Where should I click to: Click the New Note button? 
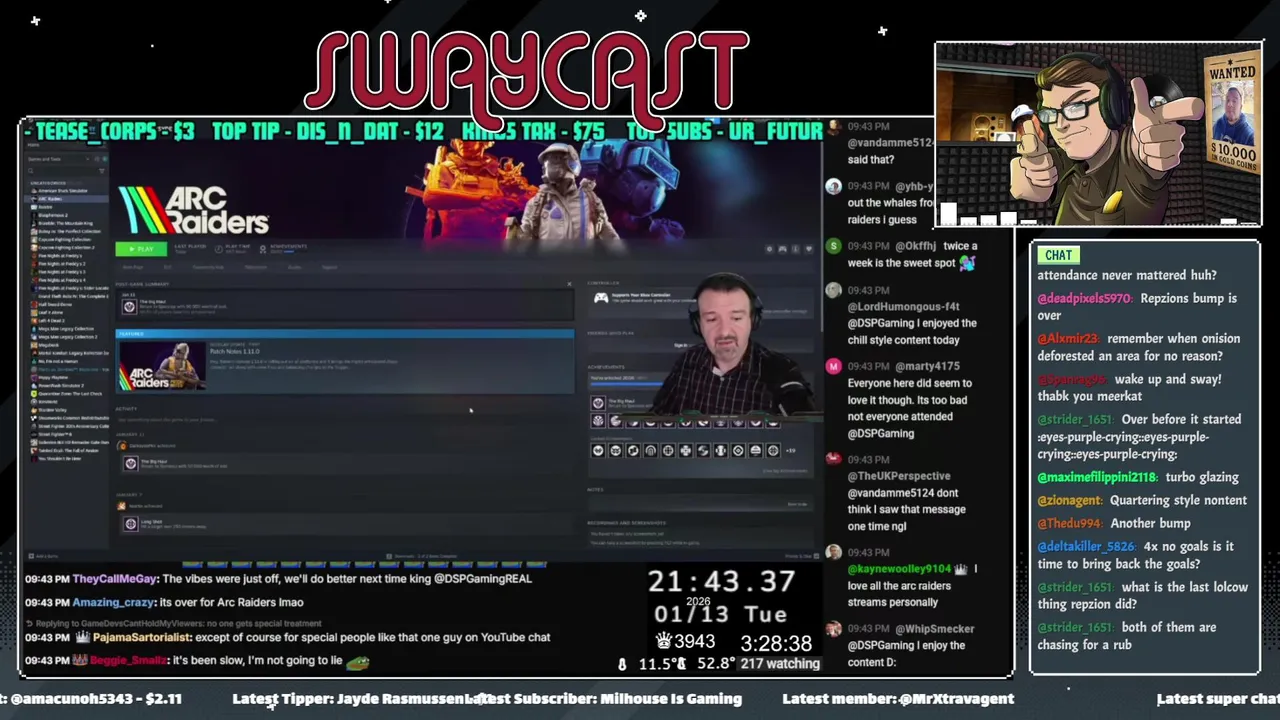pos(797,504)
